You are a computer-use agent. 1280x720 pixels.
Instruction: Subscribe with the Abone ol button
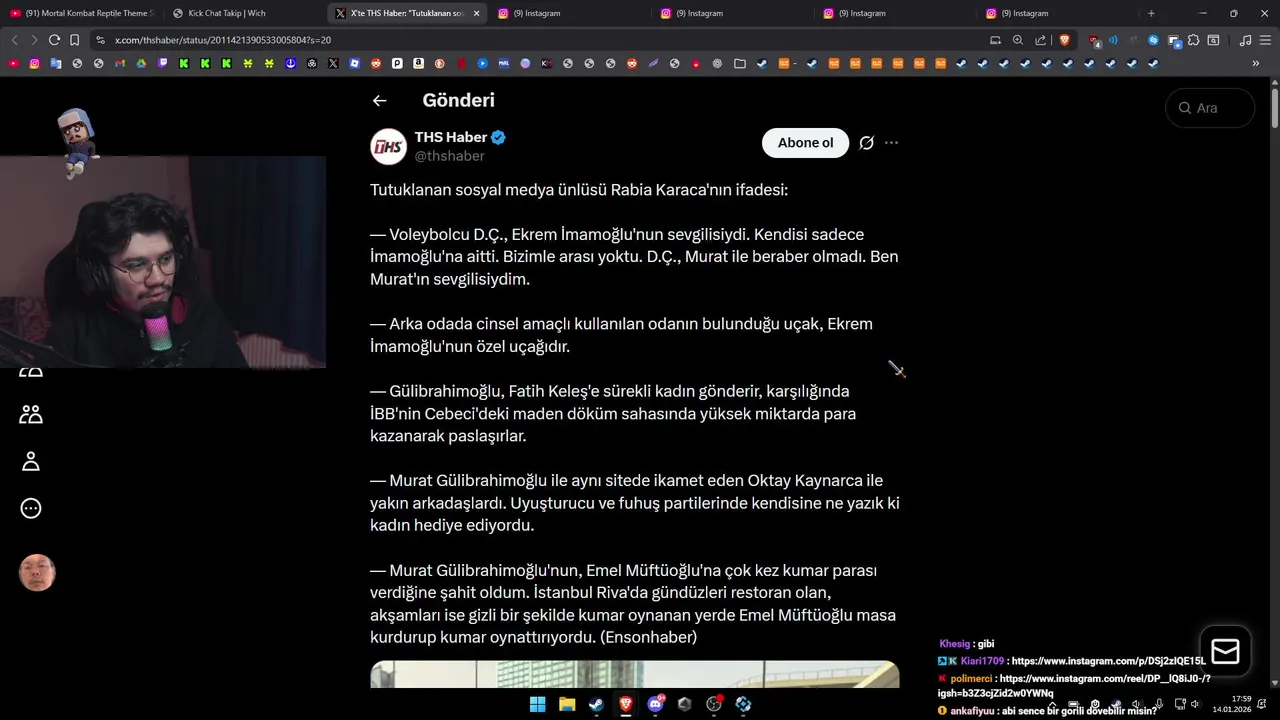pyautogui.click(x=805, y=143)
